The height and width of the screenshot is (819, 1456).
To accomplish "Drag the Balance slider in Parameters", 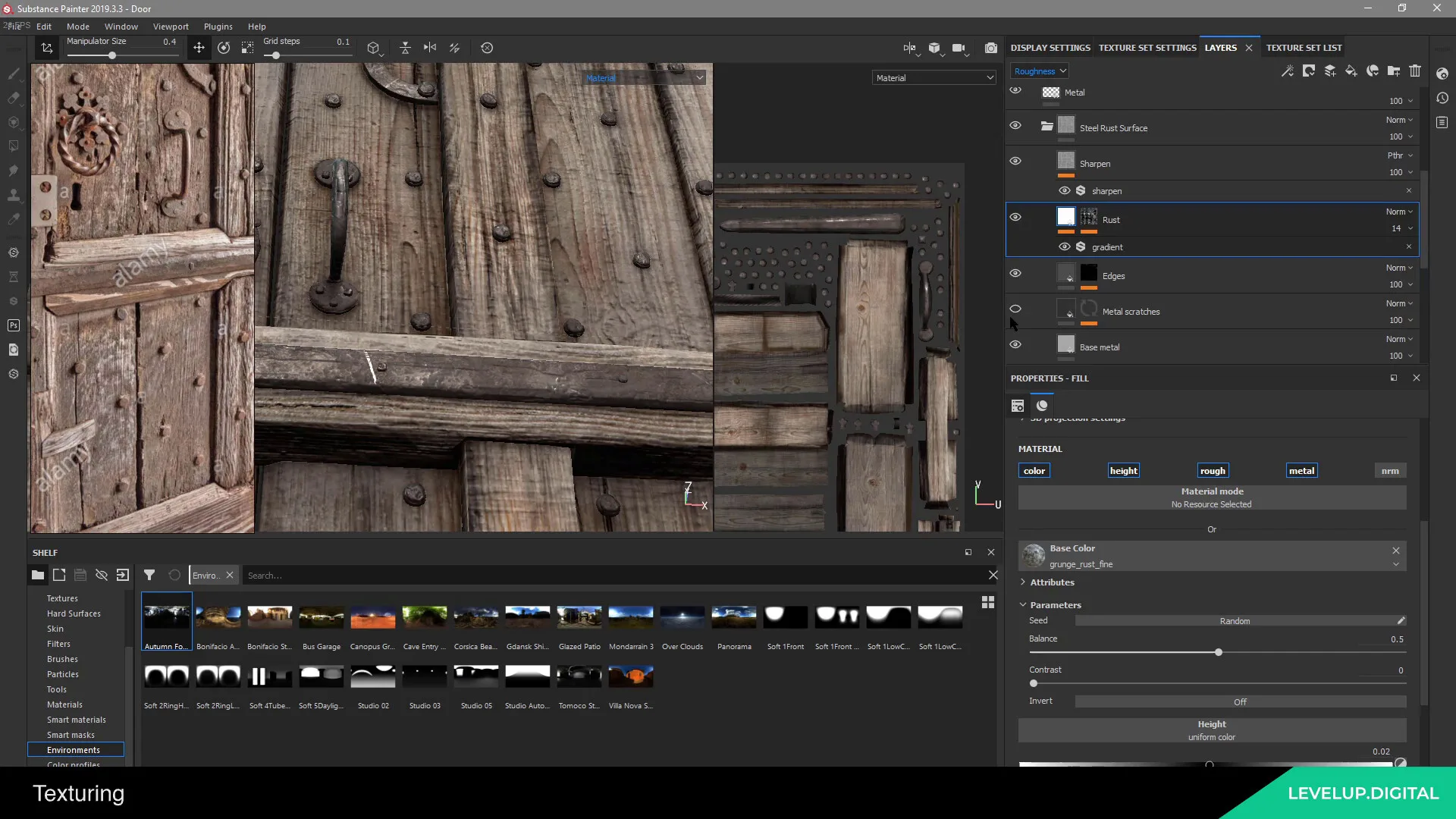I will 1219,653.
